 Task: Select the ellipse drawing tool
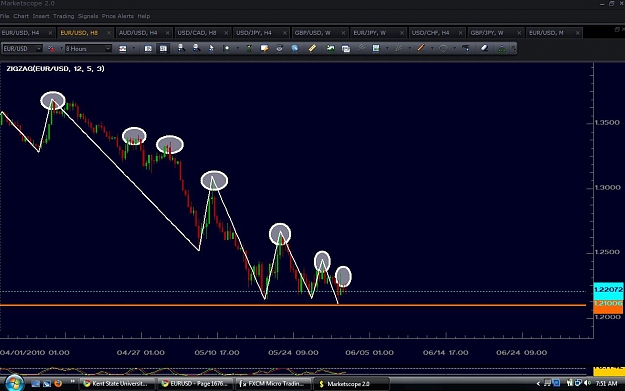tap(443, 48)
